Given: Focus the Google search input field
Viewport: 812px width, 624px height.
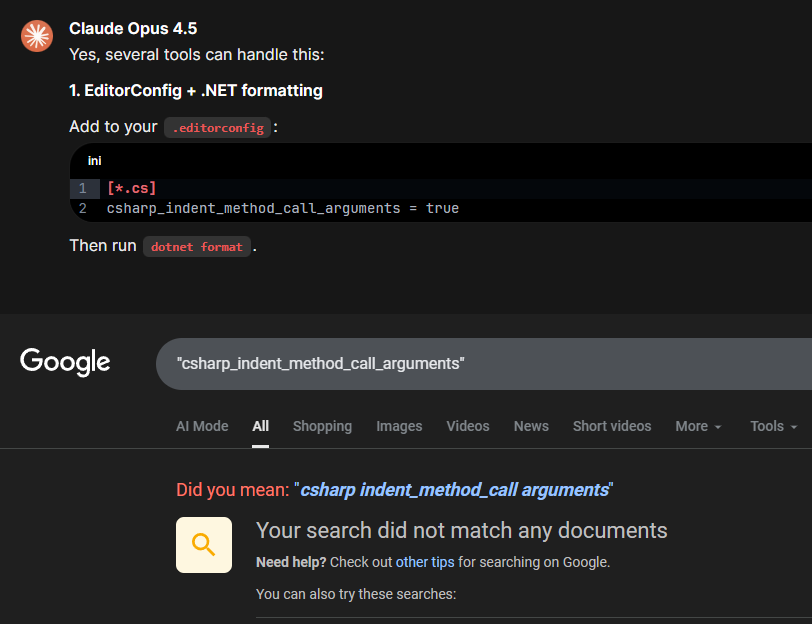Looking at the screenshot, I should 480,364.
